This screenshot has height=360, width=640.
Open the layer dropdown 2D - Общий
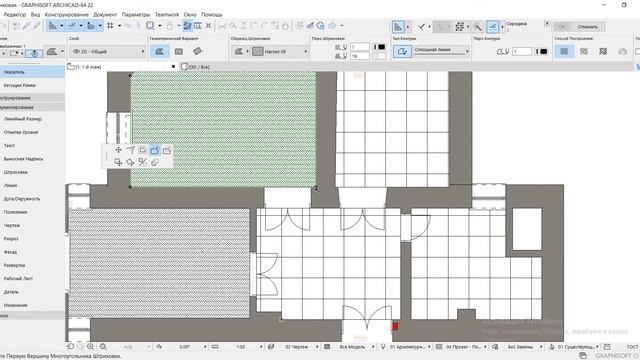[x=108, y=51]
